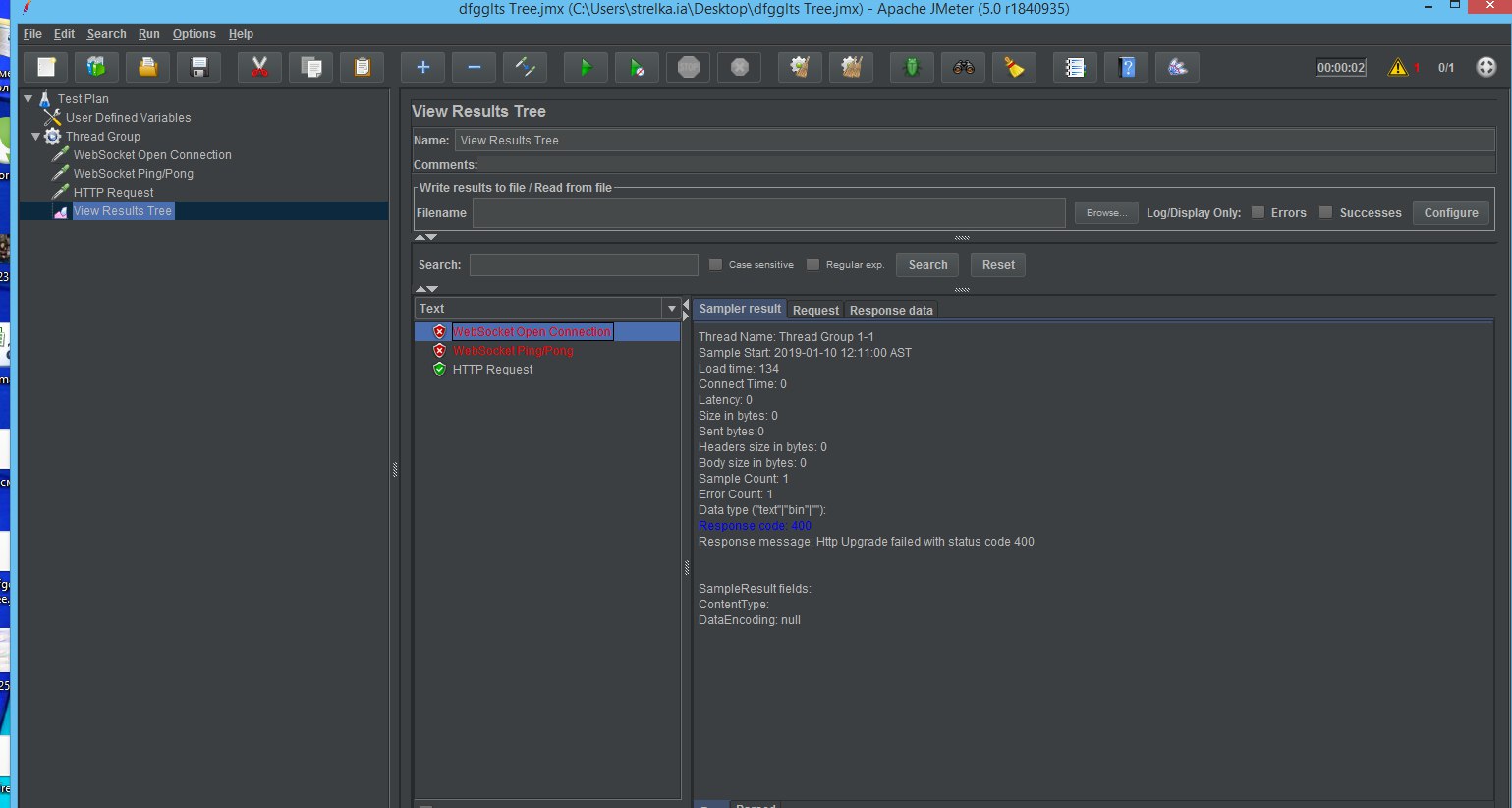Image resolution: width=1512 pixels, height=808 pixels.
Task: Click the Search text field
Action: 584,264
